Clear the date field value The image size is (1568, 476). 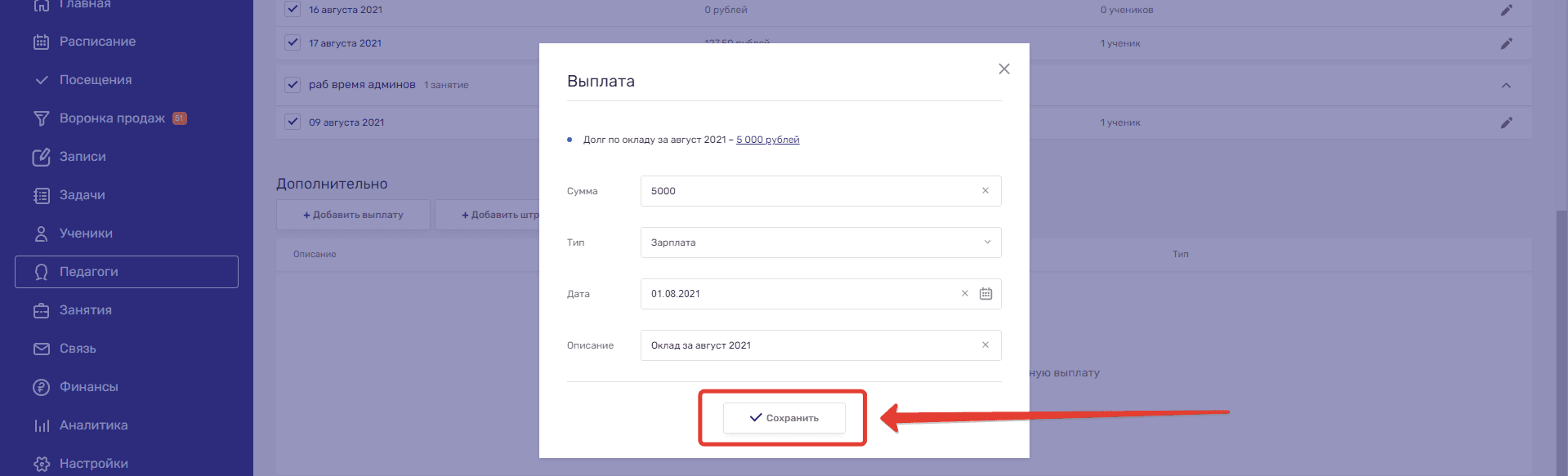click(964, 294)
